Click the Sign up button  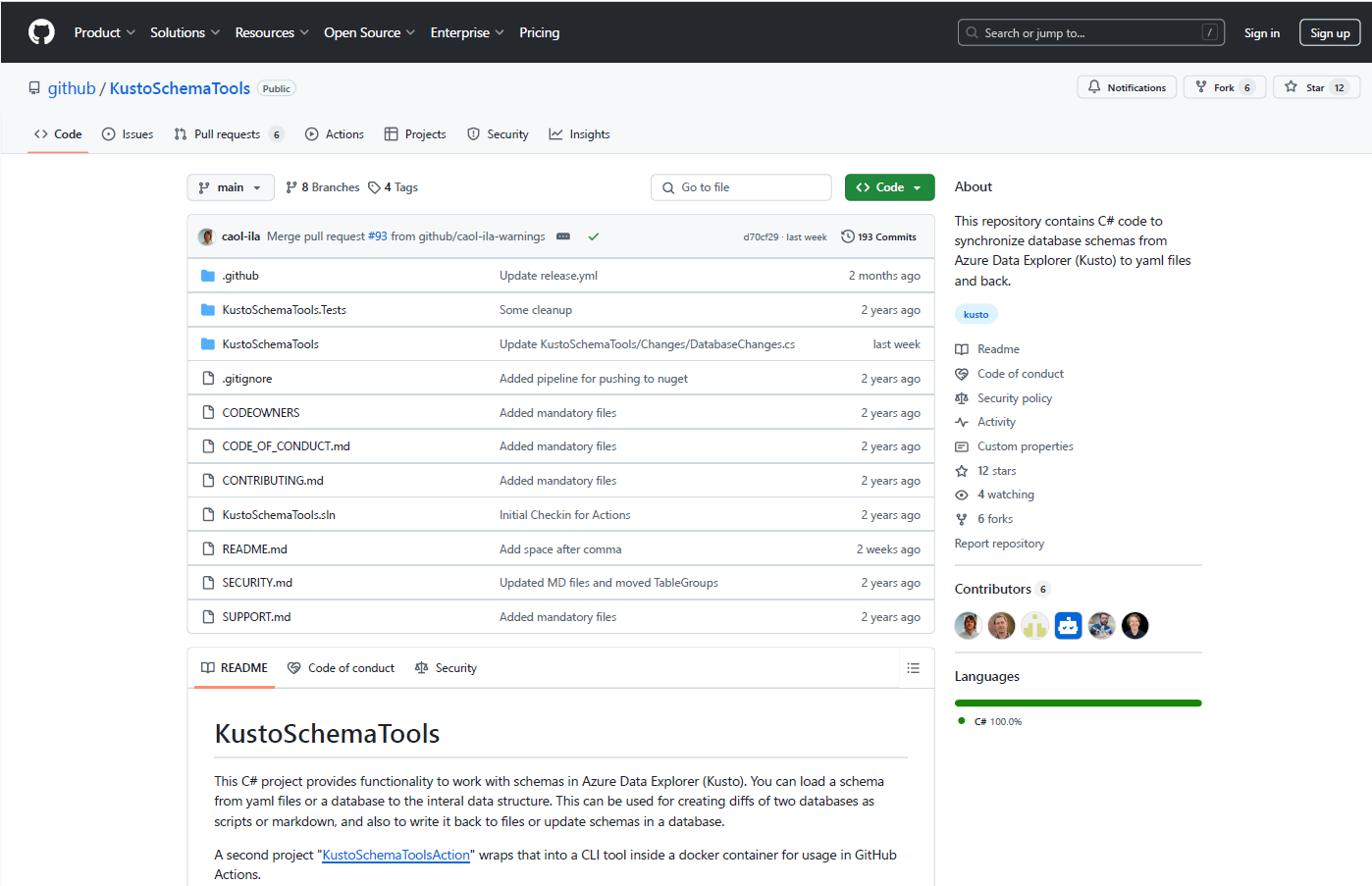click(x=1329, y=32)
